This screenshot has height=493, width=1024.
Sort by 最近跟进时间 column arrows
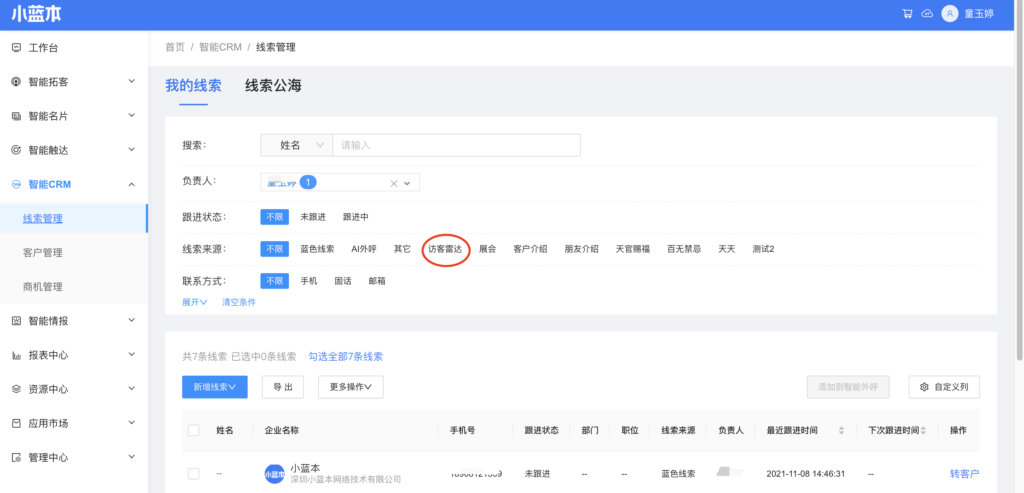click(841, 430)
